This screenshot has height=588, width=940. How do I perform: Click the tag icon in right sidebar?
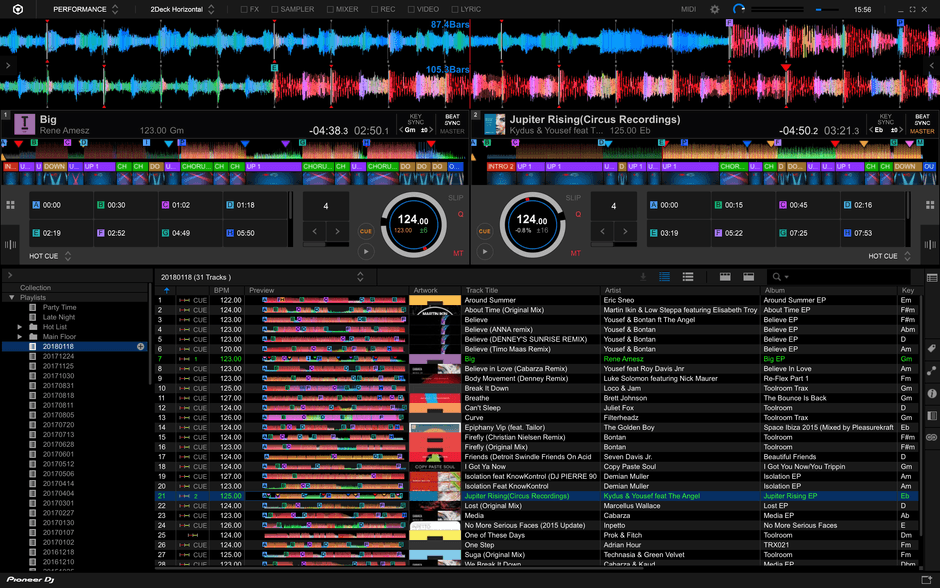pyautogui.click(x=931, y=349)
